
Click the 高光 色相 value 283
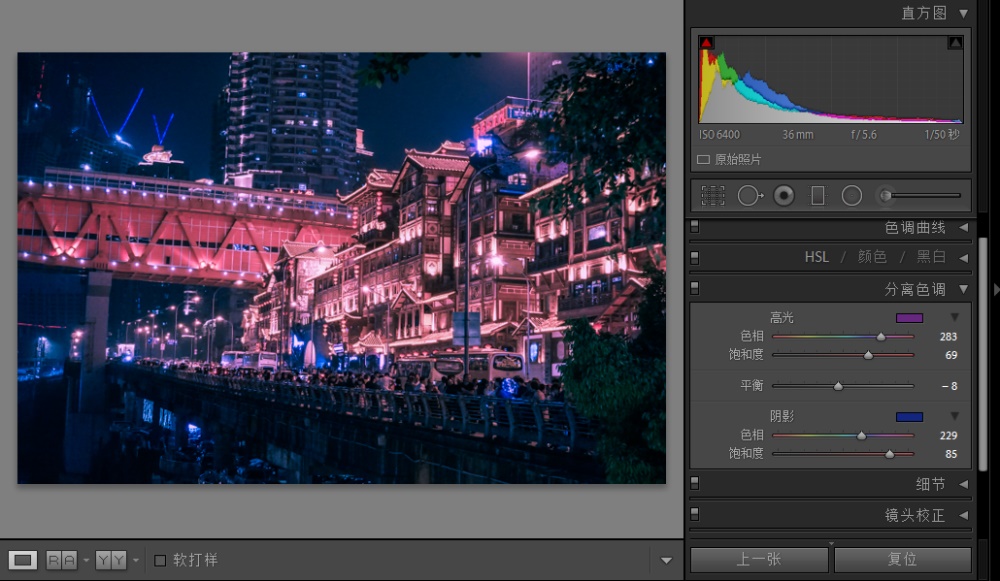[948, 337]
